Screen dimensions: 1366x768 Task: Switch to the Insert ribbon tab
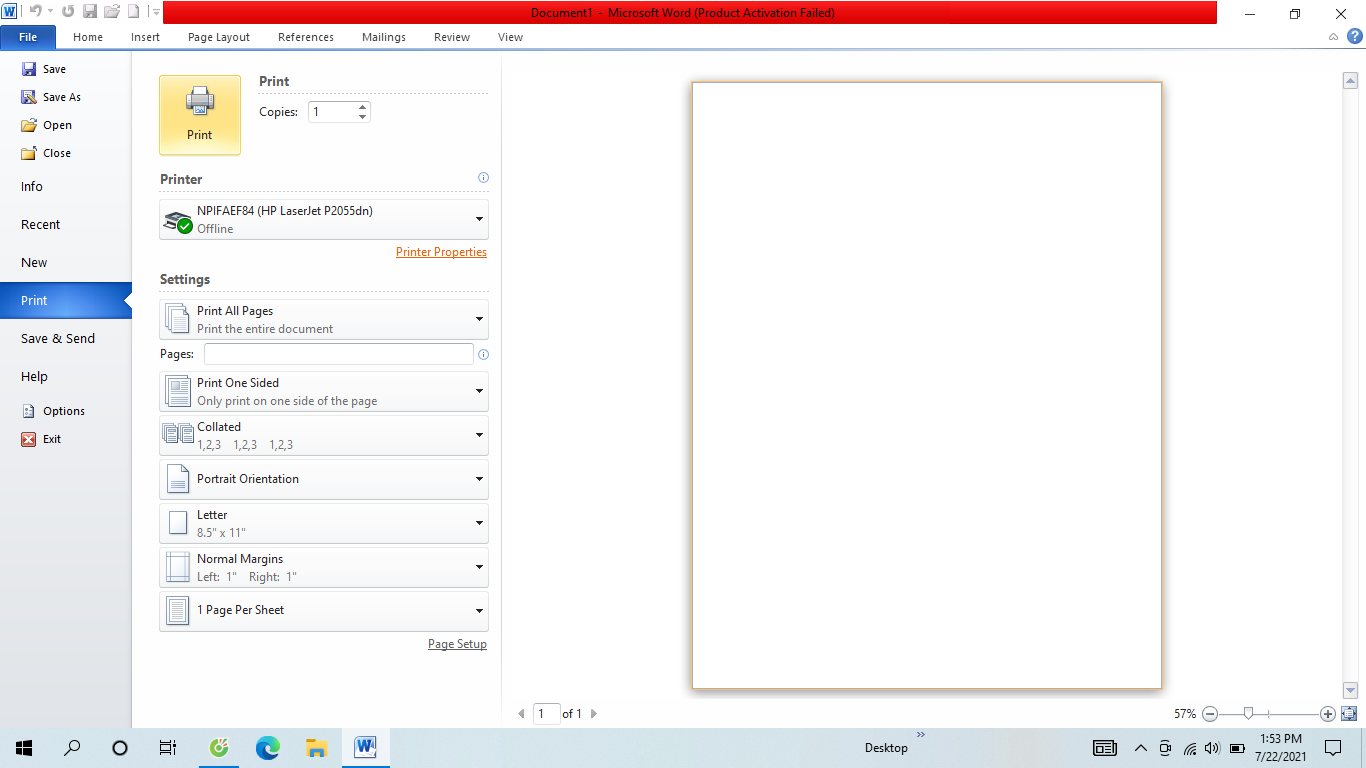145,37
